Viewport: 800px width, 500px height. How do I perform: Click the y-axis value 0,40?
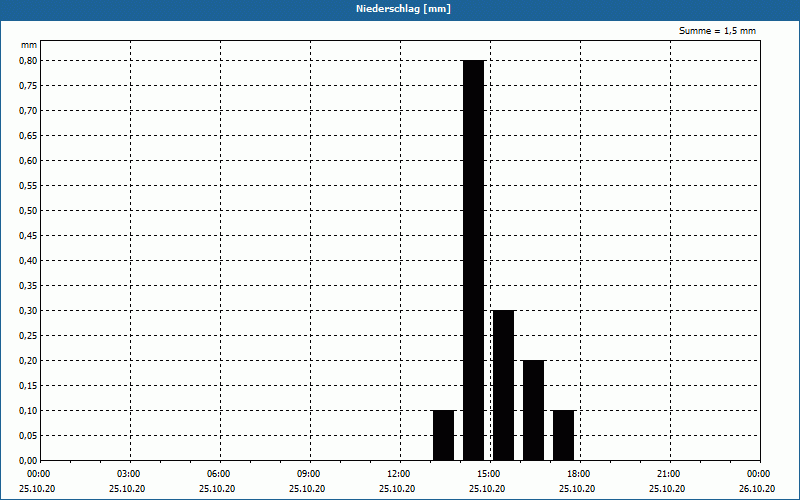28,260
